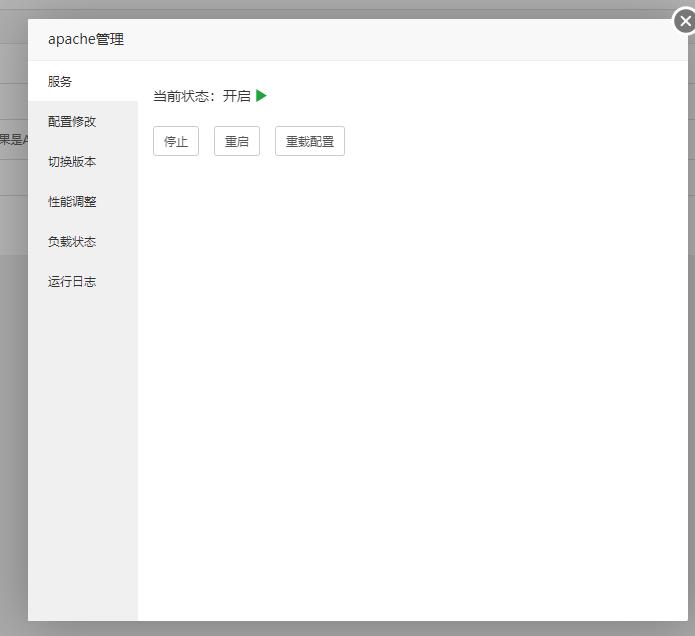Restart Apache with the 重启 button
Screen dimensions: 695x636
coord(237,141)
